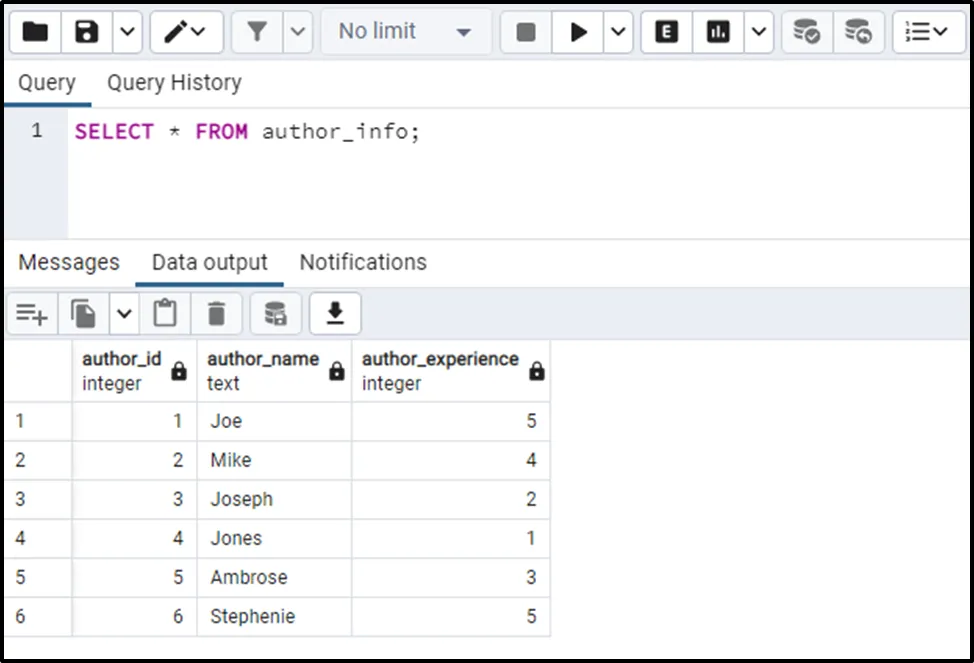
Task: Download results using the download arrow icon
Action: click(335, 315)
